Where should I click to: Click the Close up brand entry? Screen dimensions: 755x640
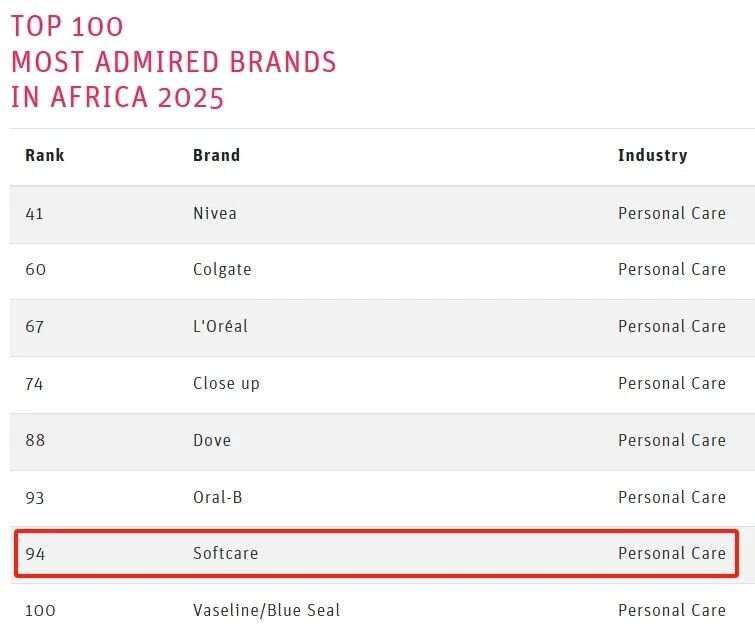(226, 383)
